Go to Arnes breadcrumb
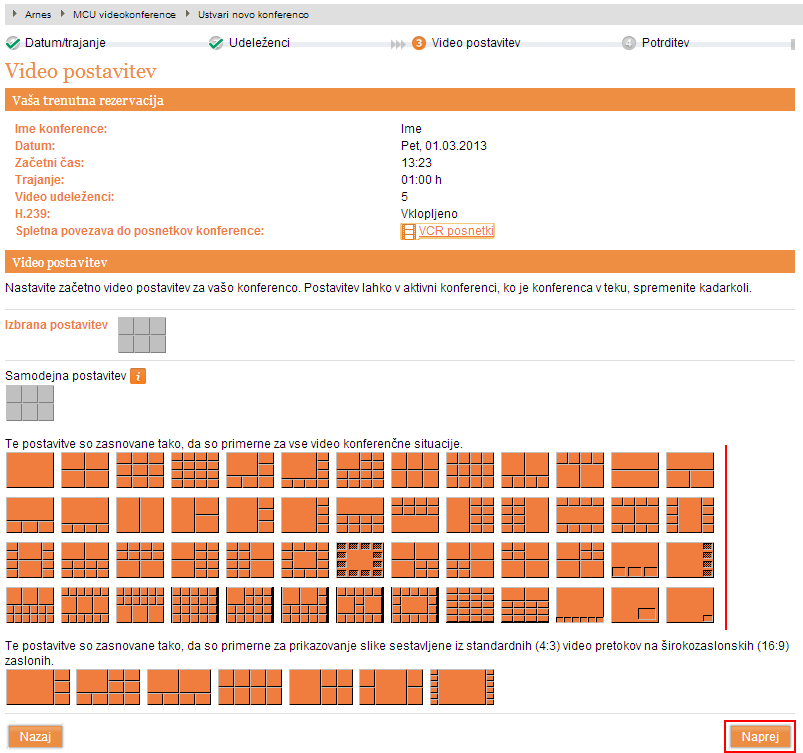The image size is (803, 753). [x=38, y=15]
